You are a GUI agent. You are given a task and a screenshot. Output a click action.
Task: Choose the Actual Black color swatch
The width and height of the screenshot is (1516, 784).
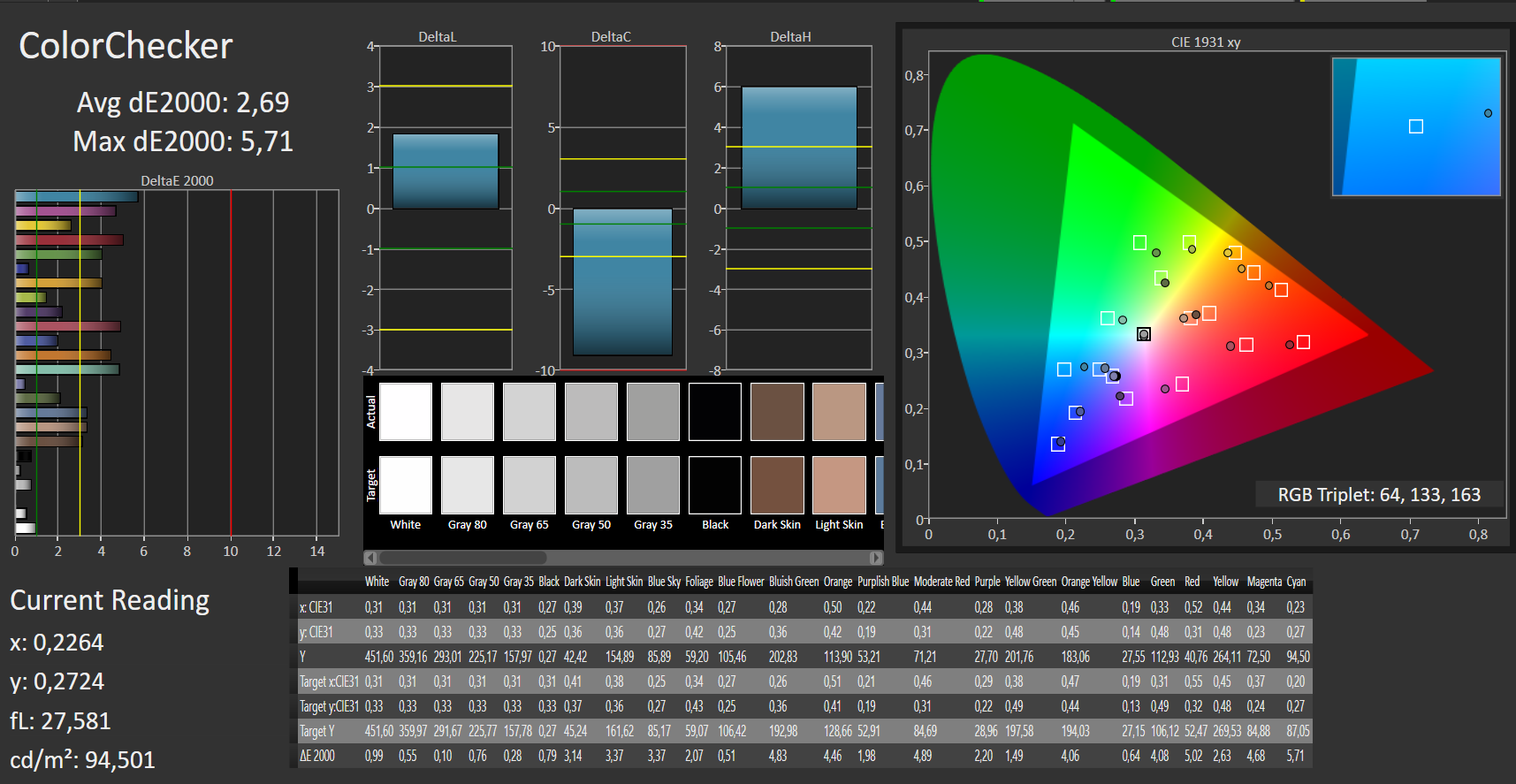click(x=715, y=412)
